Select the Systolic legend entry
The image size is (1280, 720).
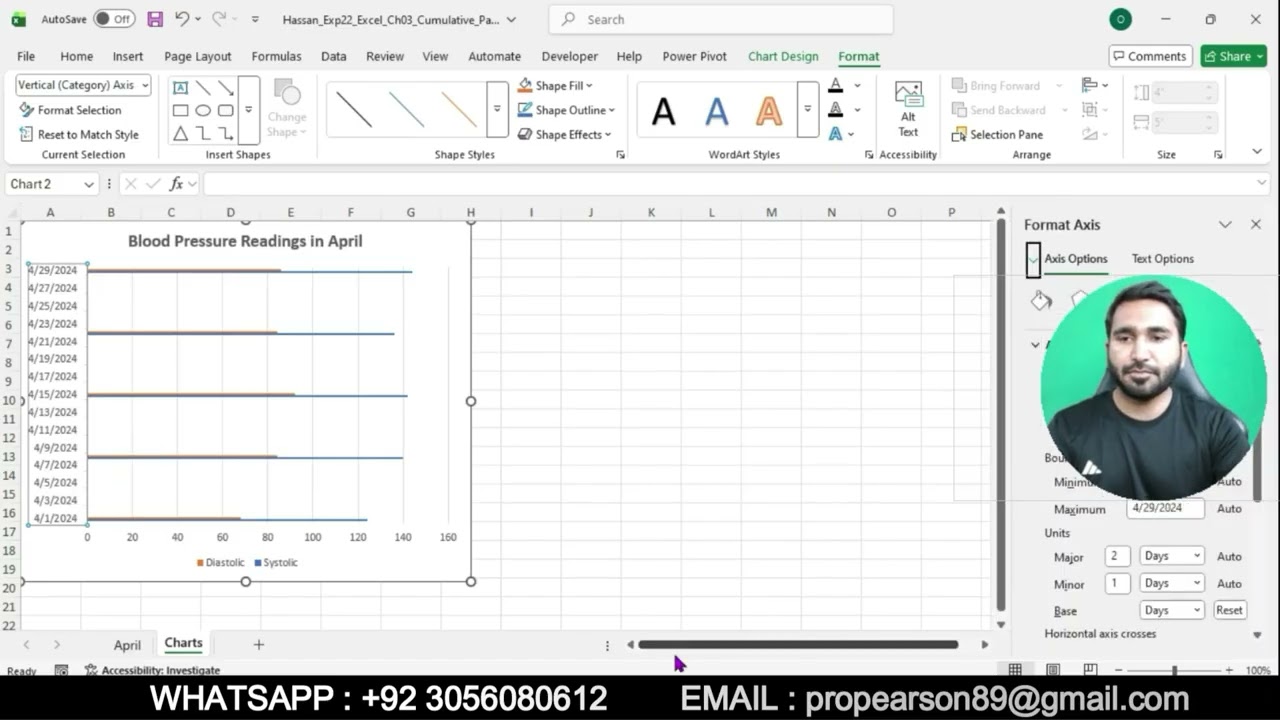(x=276, y=563)
